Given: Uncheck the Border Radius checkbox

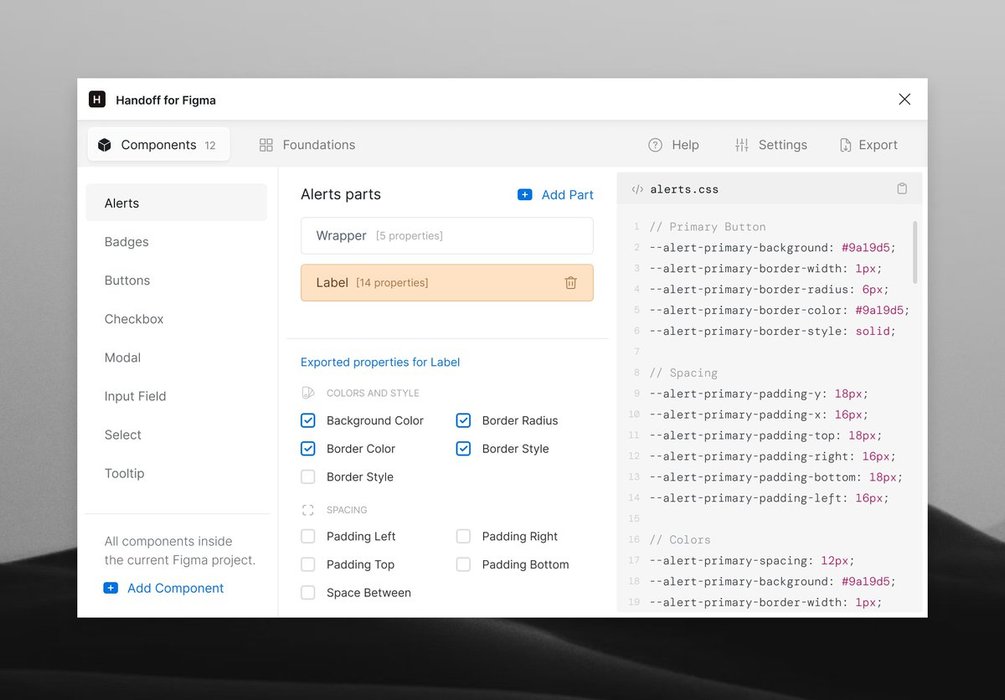Looking at the screenshot, I should 463,421.
